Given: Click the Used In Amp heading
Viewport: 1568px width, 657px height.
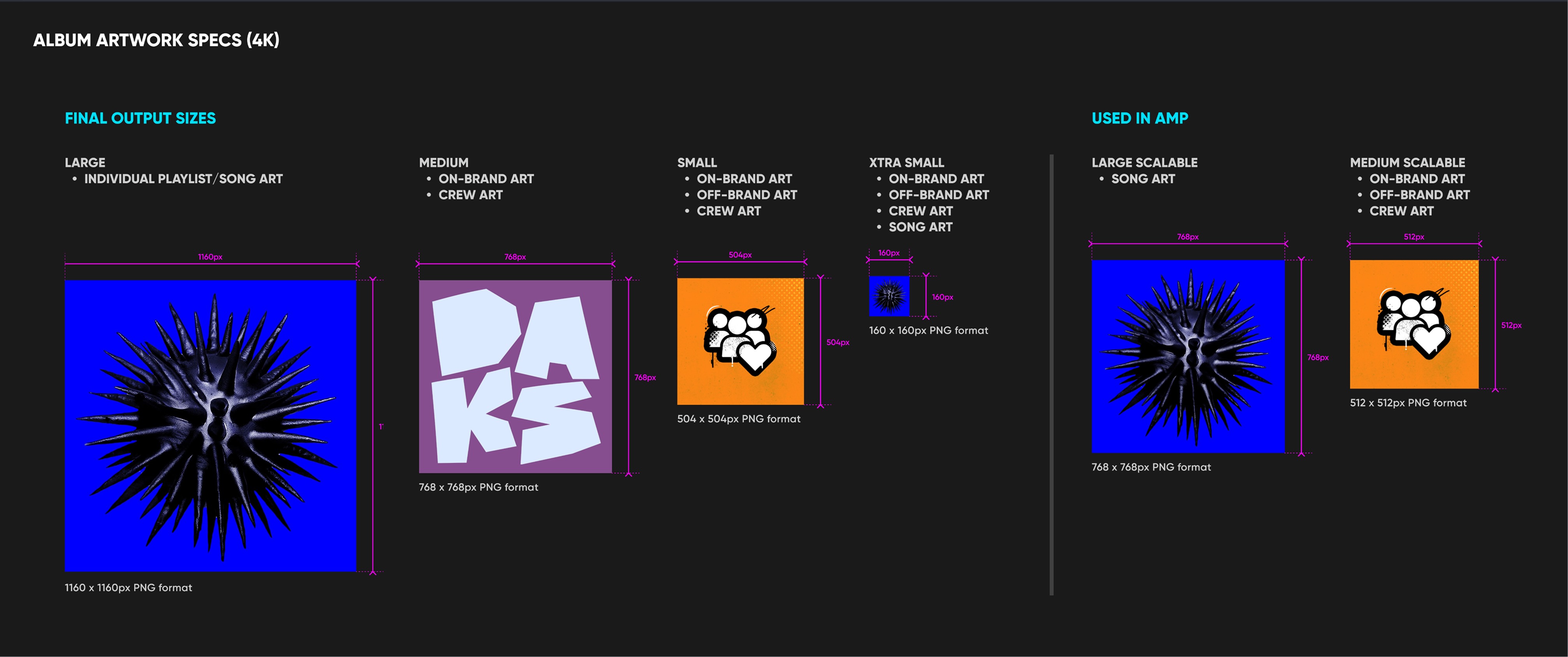Looking at the screenshot, I should [1139, 118].
